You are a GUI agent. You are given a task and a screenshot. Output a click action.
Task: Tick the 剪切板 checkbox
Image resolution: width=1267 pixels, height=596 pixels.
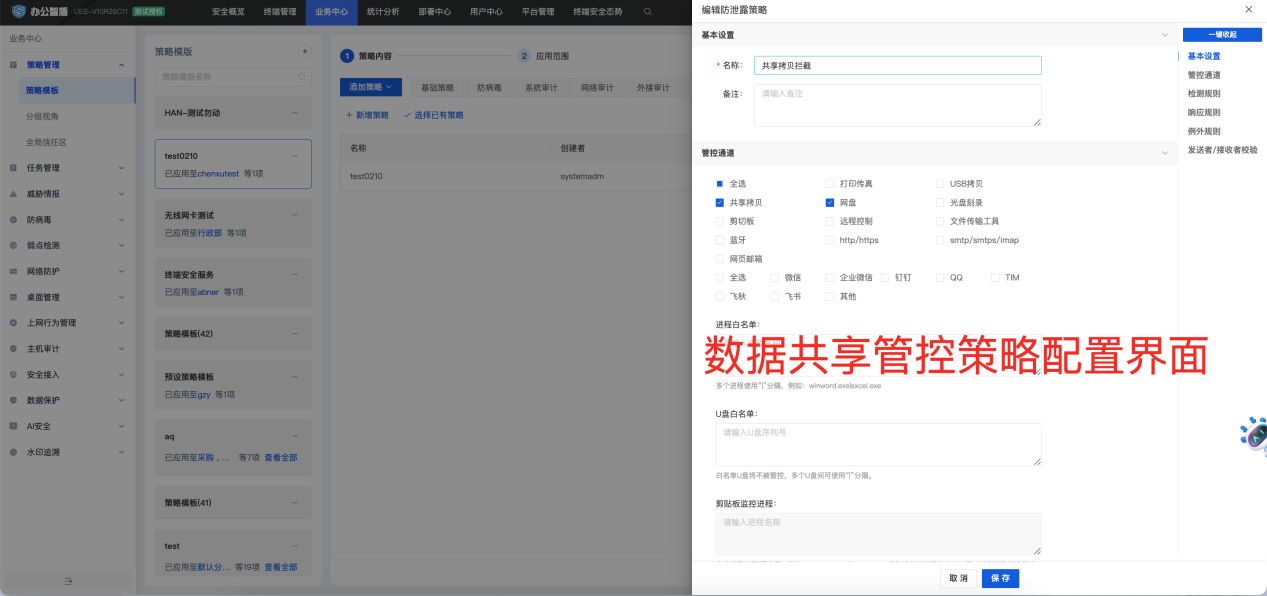(x=720, y=221)
